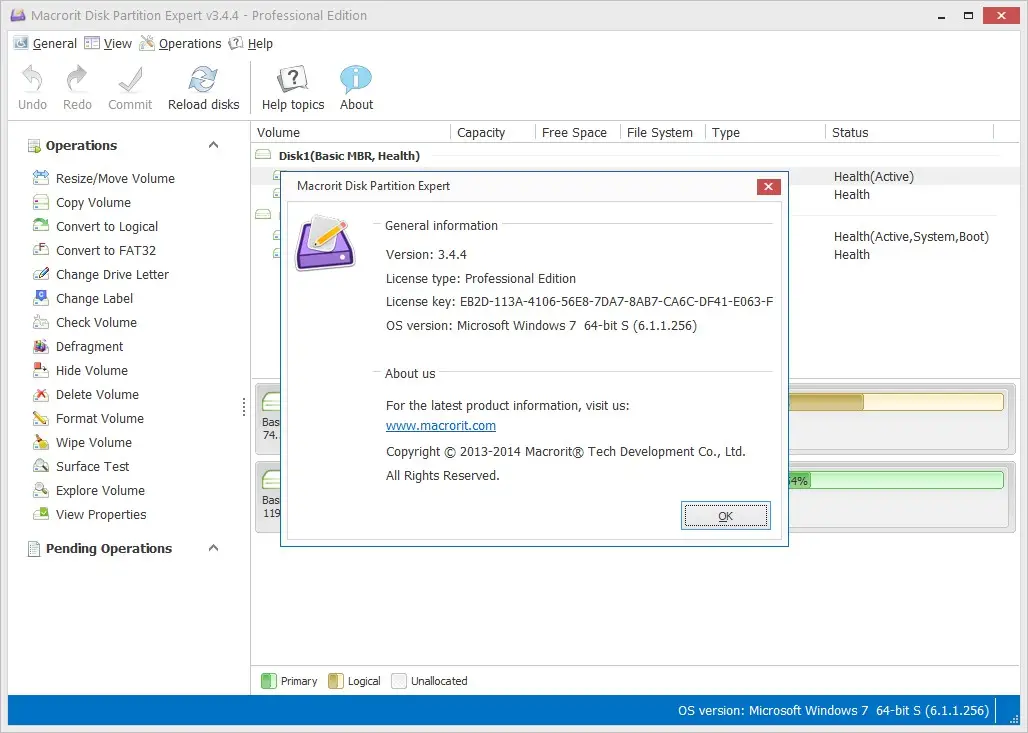The image size is (1028, 733).
Task: Sort by the Type column header
Action: click(765, 132)
